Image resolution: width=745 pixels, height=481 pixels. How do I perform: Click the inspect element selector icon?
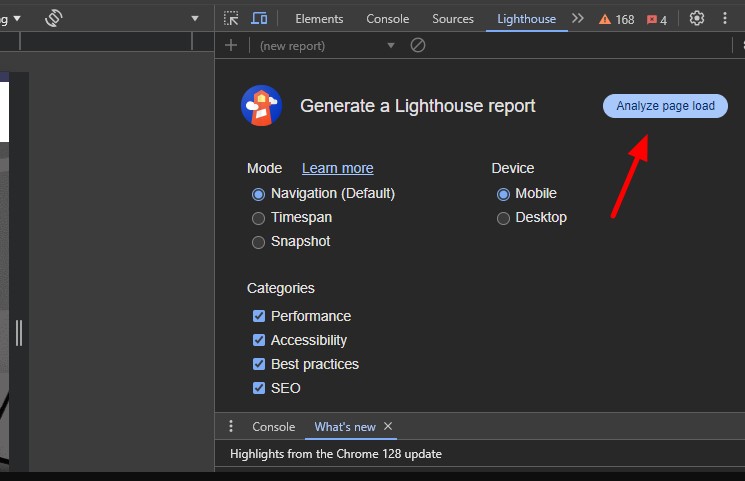click(x=231, y=18)
